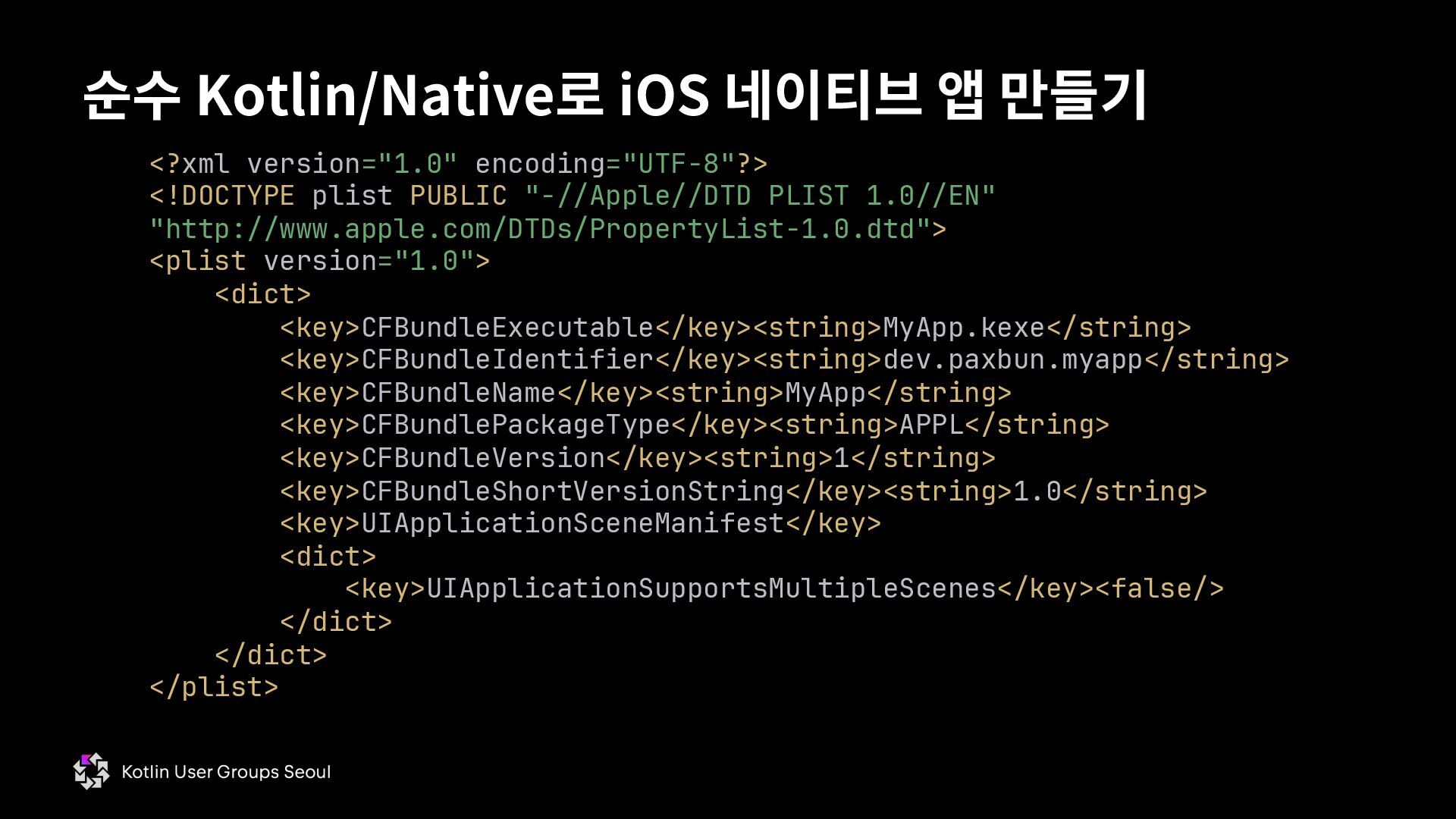Screen dimensions: 1456x819
Task: Click the CFBundleIdentifier key
Action: (x=507, y=359)
